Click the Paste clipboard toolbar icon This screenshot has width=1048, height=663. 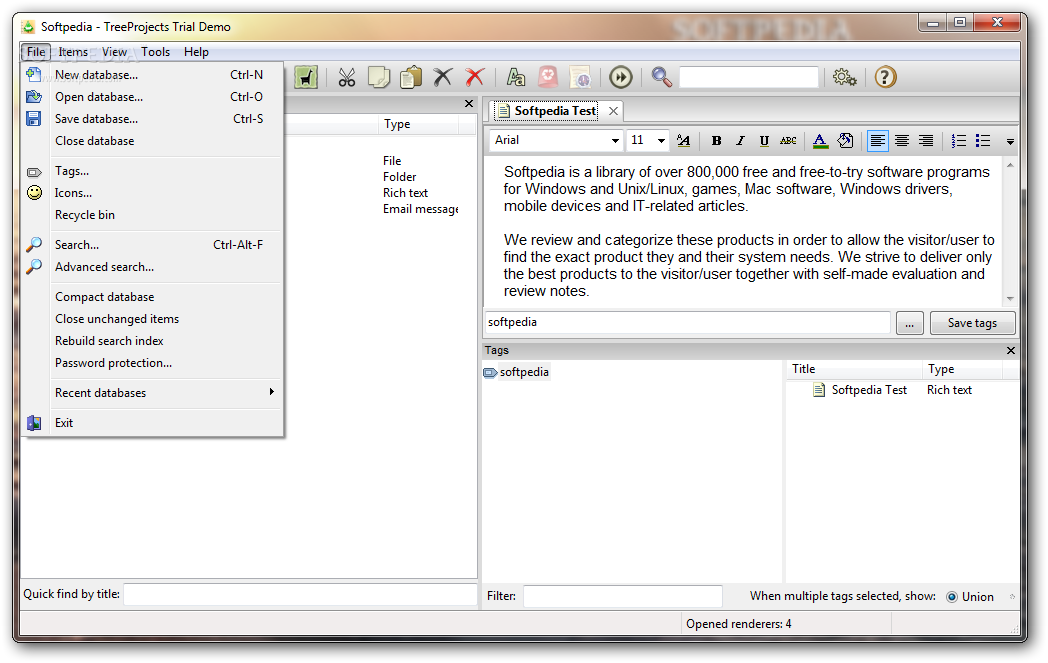tap(410, 78)
